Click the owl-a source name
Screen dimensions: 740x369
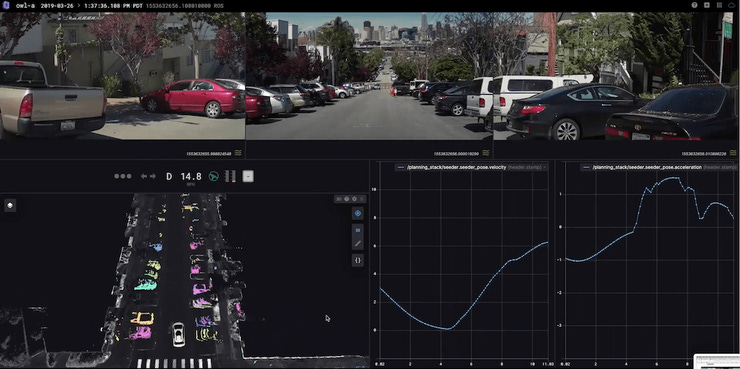click(x=24, y=6)
